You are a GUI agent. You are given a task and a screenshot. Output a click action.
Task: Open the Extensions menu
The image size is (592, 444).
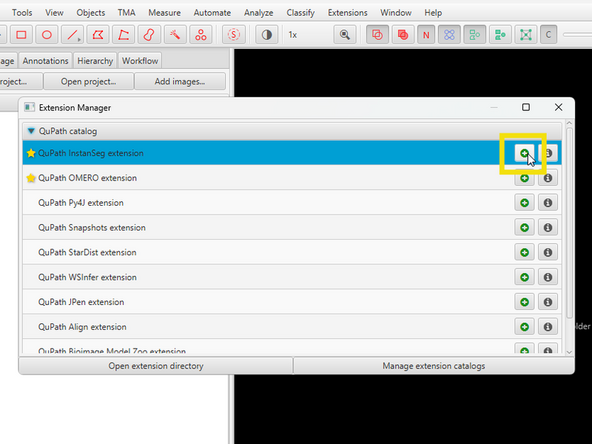[347, 13]
